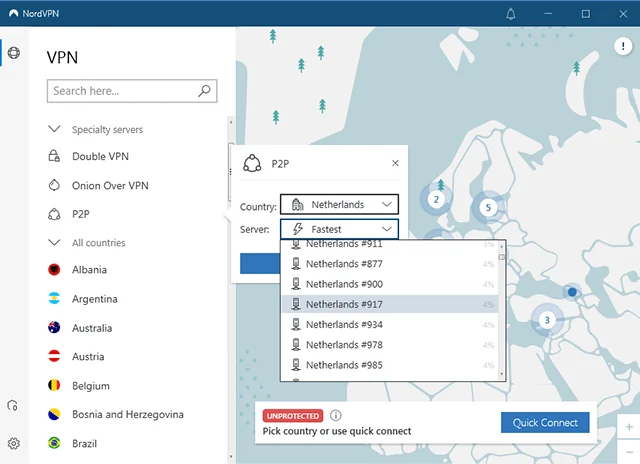Screen dimensions: 640x464
Task: Choose Austria from the country list
Action: point(88,357)
